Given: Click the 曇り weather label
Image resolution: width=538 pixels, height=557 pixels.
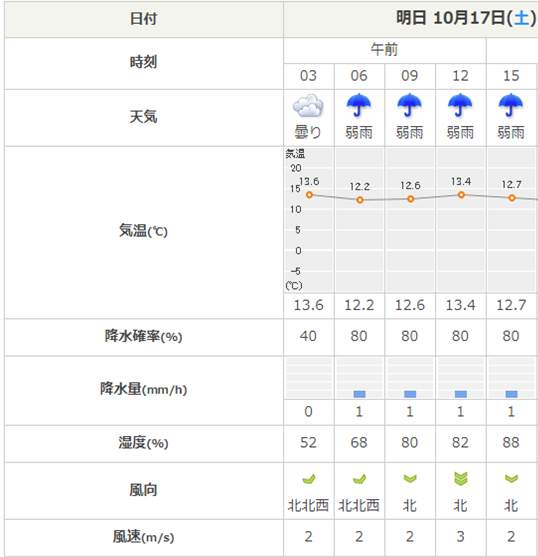Looking at the screenshot, I should tap(308, 133).
